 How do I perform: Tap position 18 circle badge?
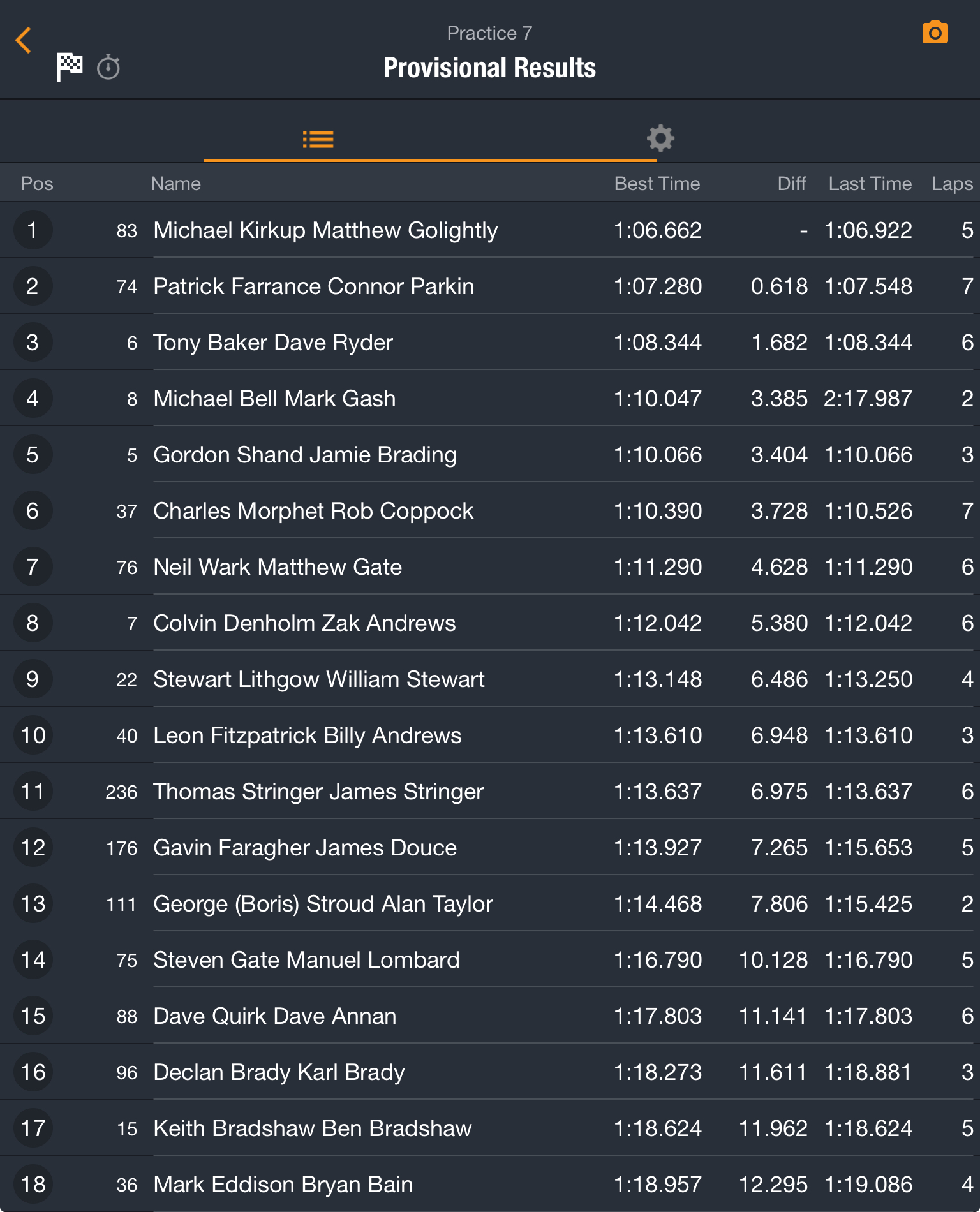33,1185
